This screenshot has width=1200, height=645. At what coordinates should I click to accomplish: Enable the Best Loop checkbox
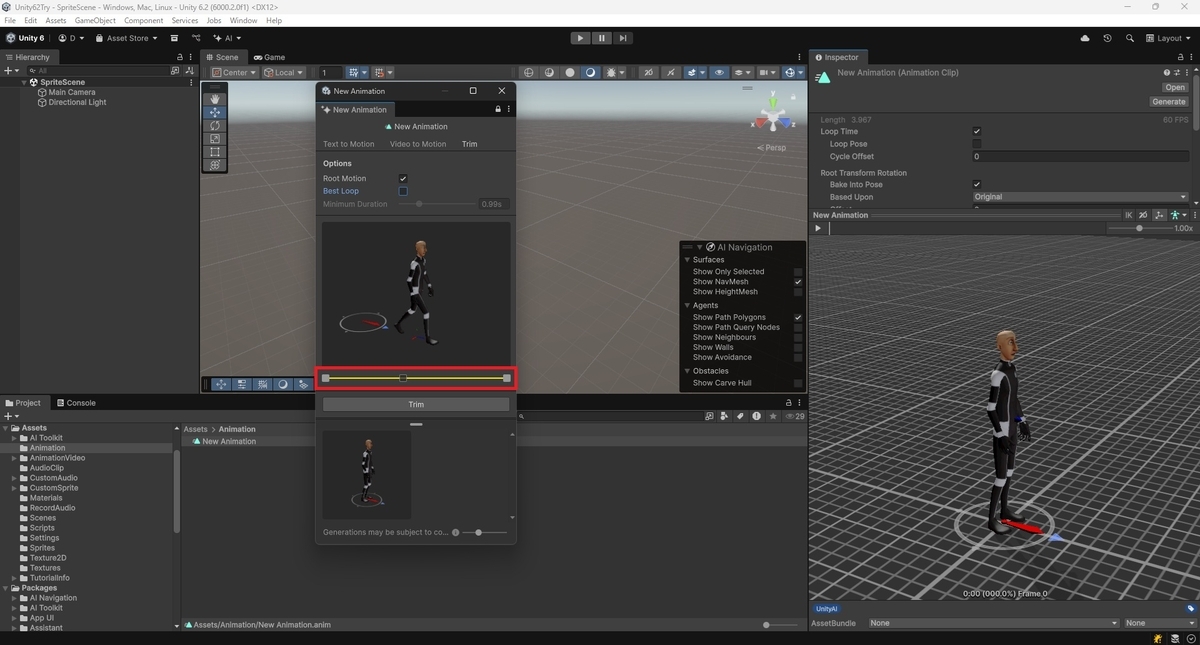tap(403, 191)
